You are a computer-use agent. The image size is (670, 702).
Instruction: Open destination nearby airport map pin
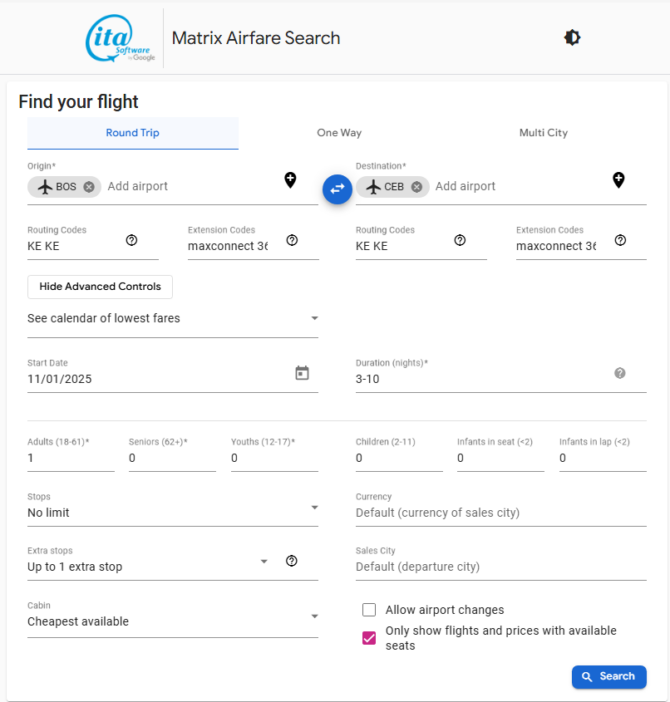coord(618,180)
